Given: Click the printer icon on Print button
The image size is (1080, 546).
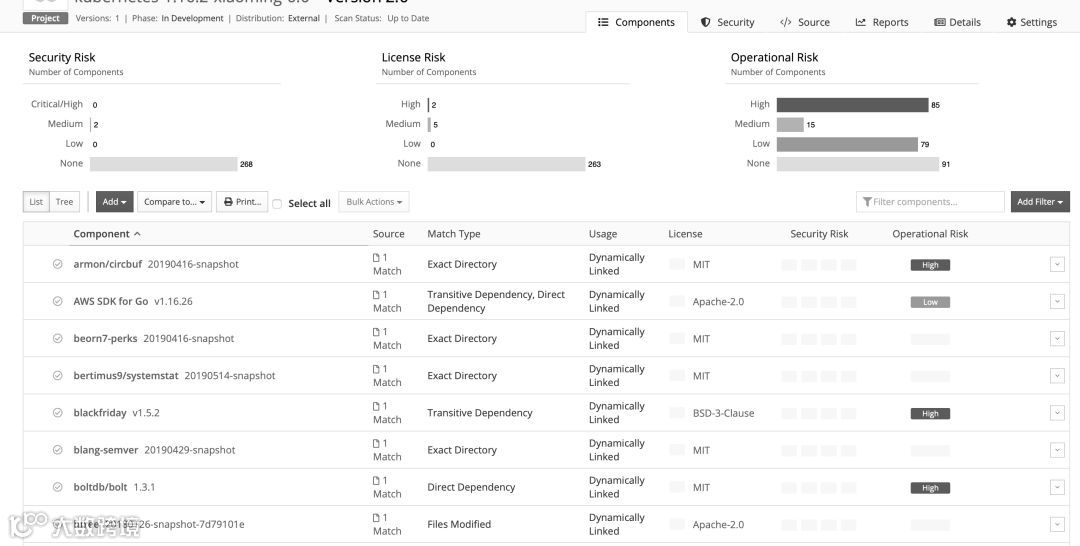Looking at the screenshot, I should [x=229, y=202].
